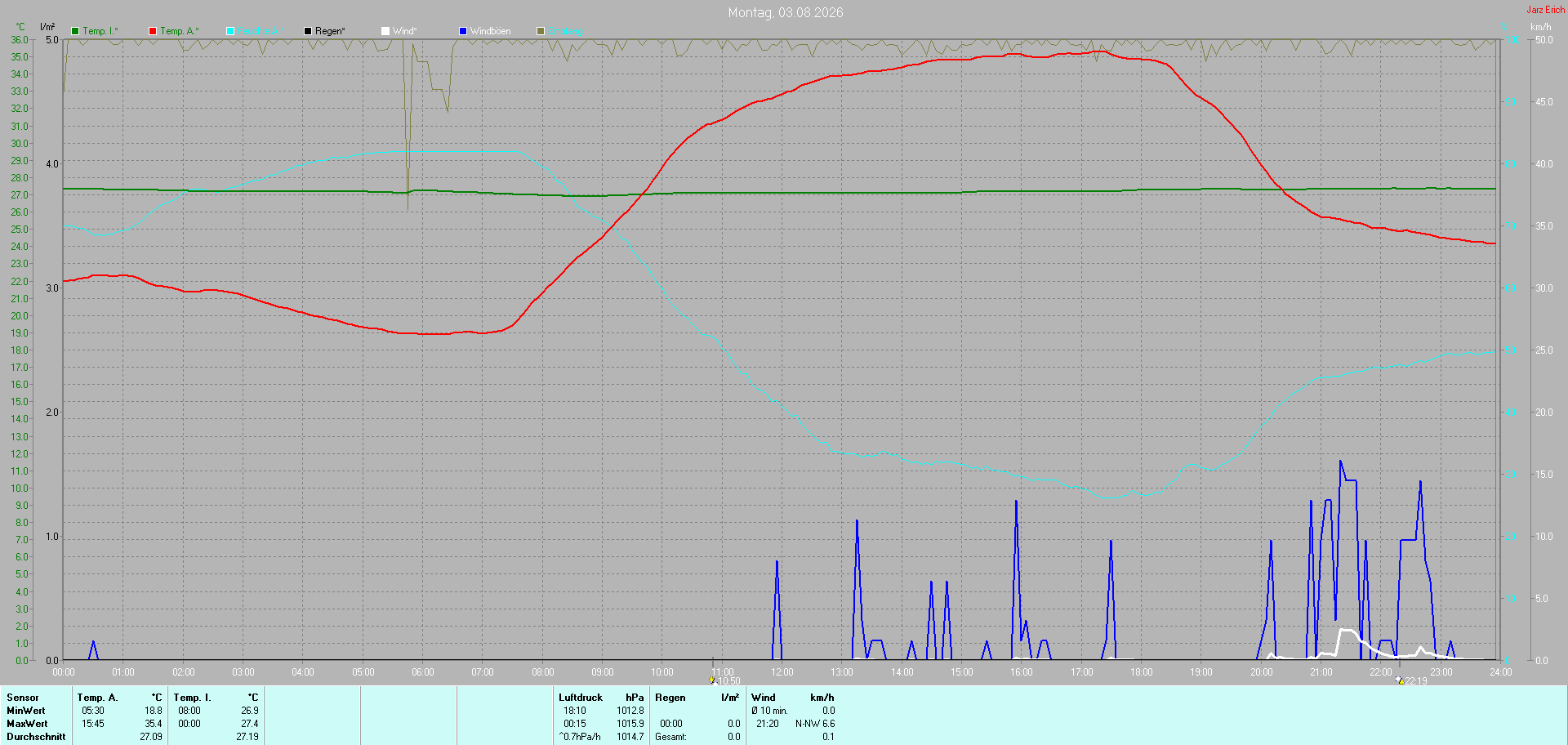Click the olive Empfang legend swatch
Image resolution: width=1568 pixels, height=745 pixels.
click(x=541, y=31)
